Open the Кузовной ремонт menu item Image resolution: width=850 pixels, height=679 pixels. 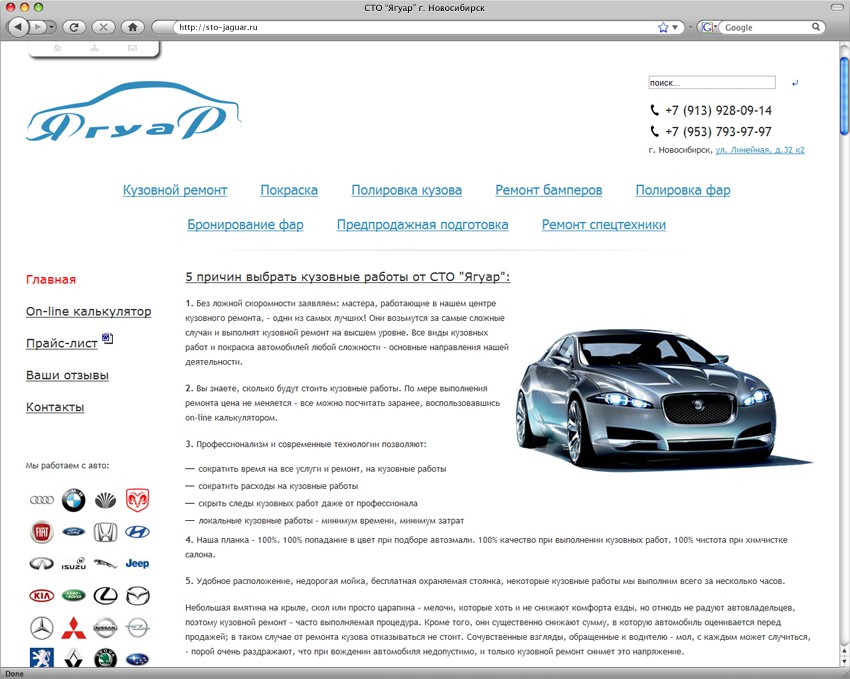click(175, 190)
